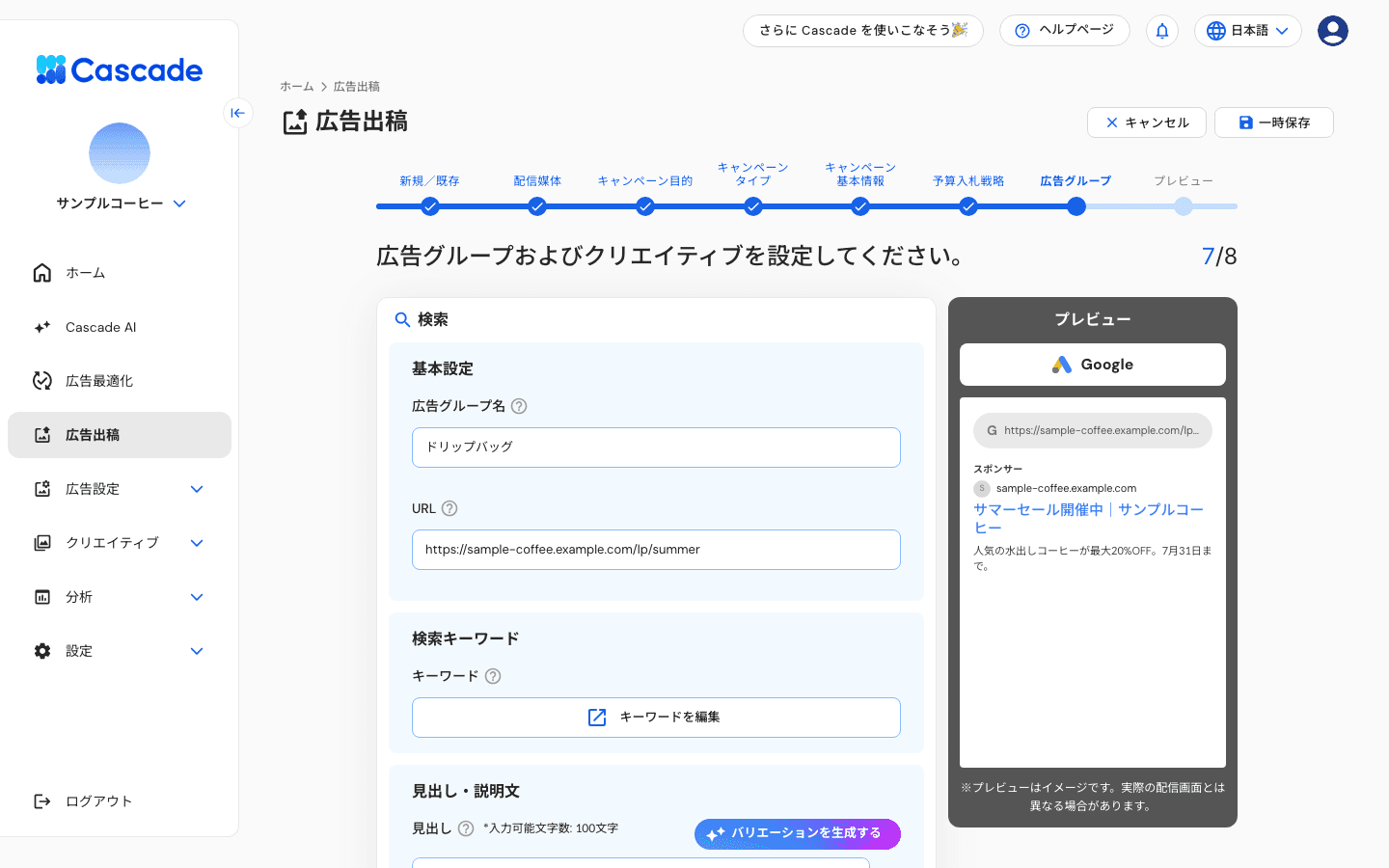Click the クリエイティブ sidebar icon

click(x=42, y=543)
